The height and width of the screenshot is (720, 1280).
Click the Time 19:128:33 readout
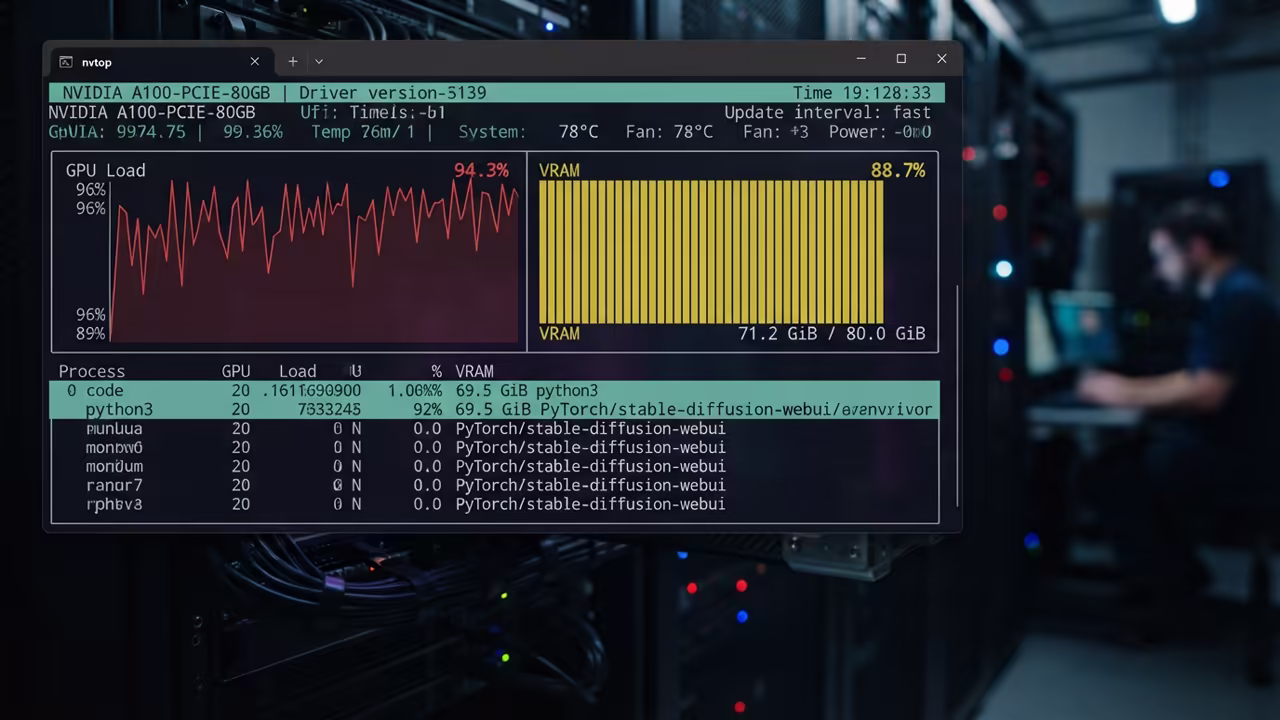point(862,93)
